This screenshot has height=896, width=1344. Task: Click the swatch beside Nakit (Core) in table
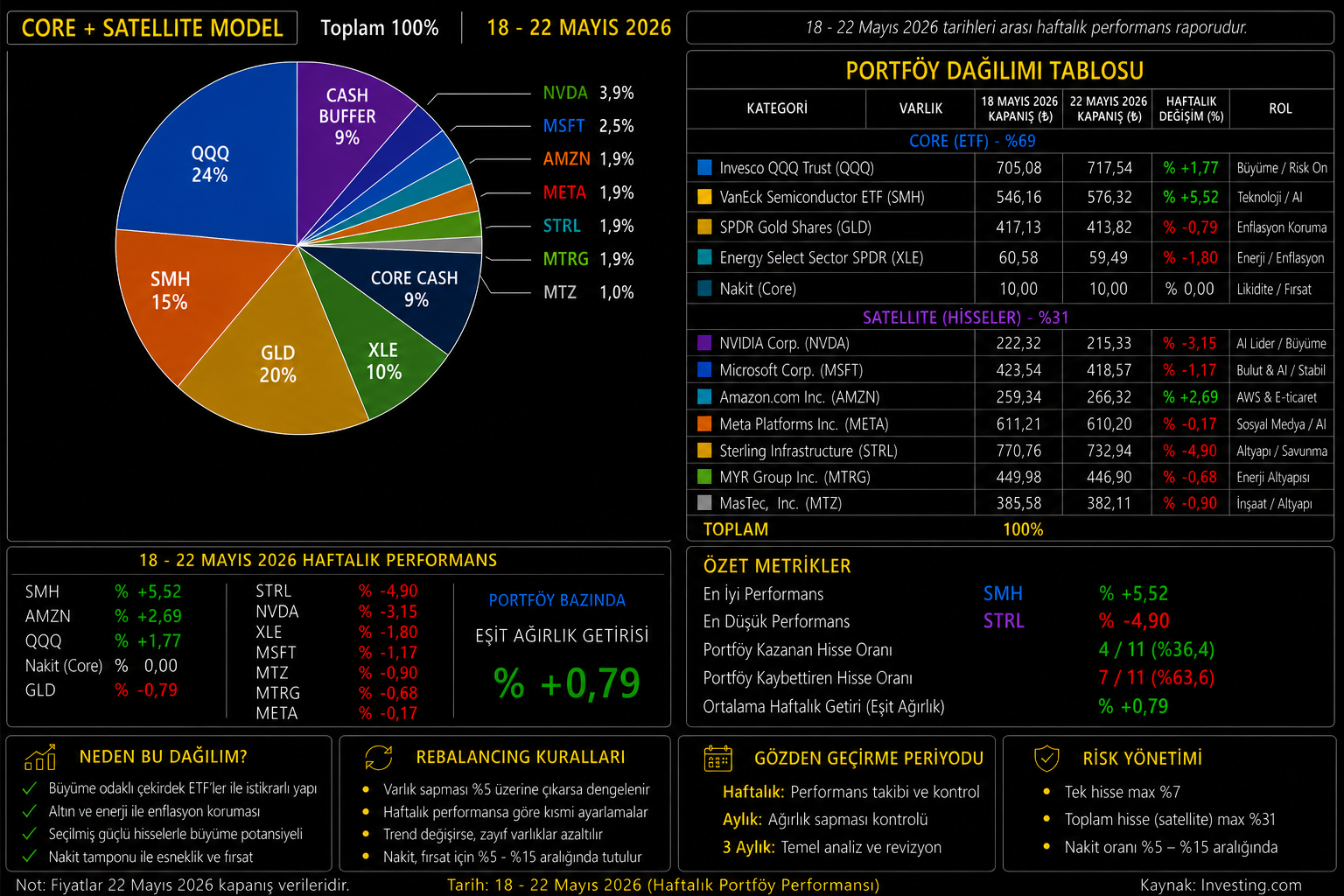[x=704, y=288]
